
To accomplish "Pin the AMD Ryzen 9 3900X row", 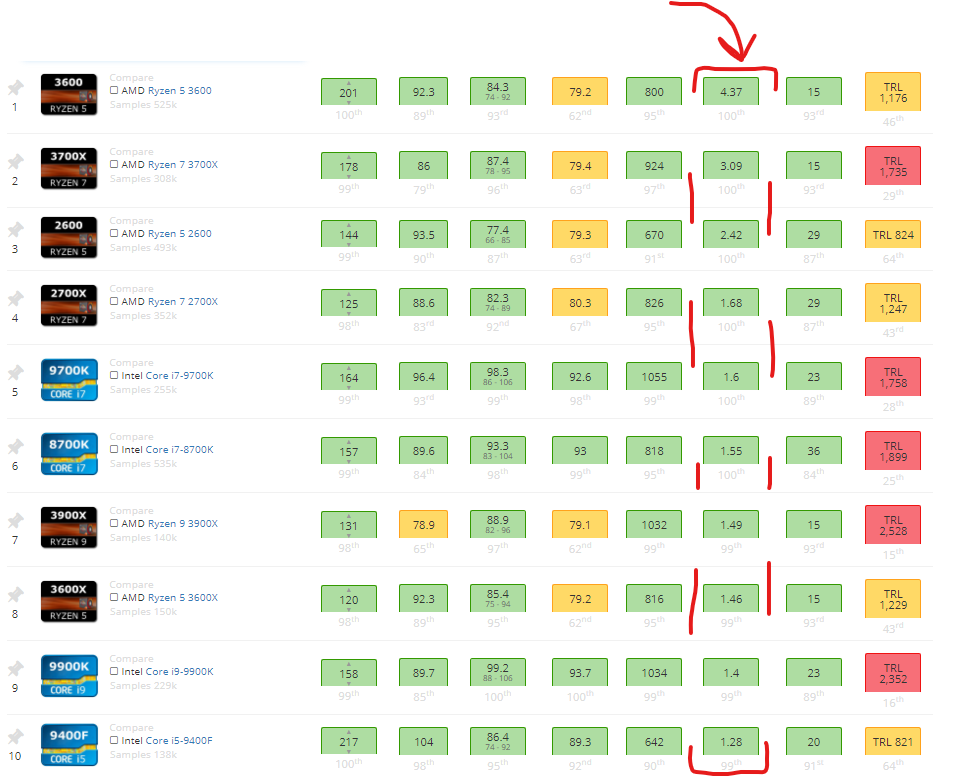I will click(15, 521).
